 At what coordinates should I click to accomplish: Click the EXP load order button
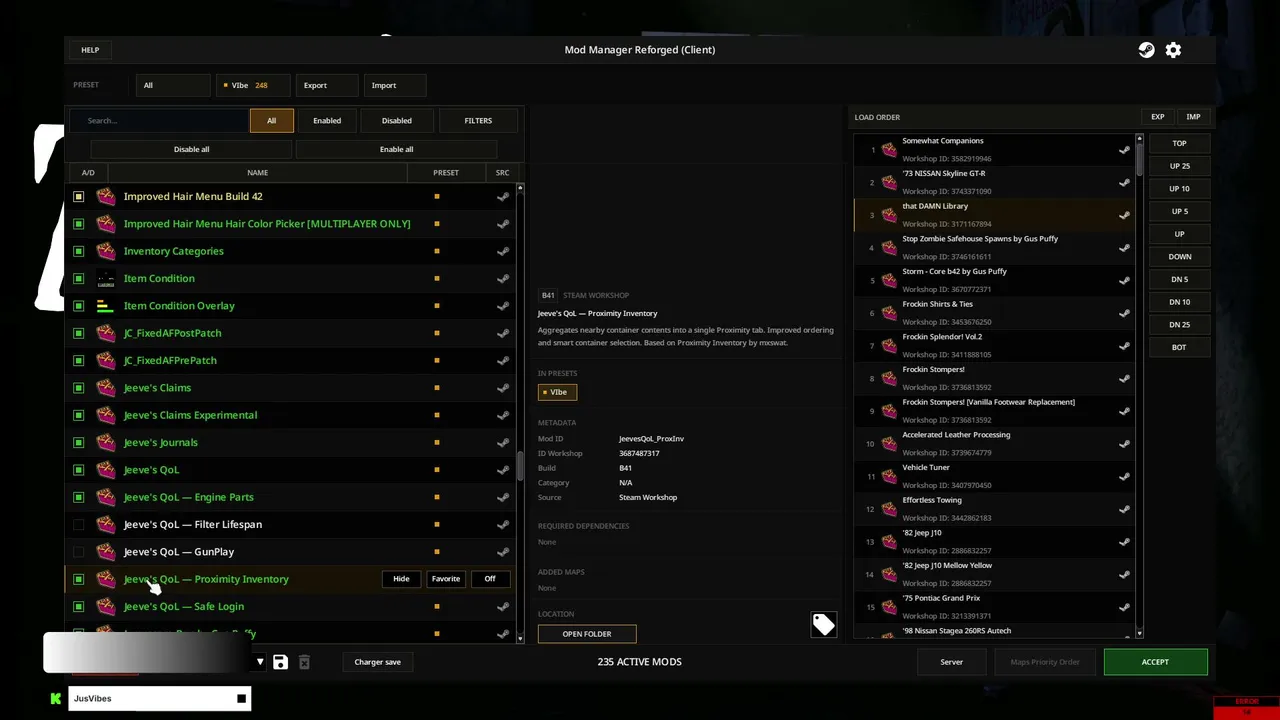pos(1157,117)
